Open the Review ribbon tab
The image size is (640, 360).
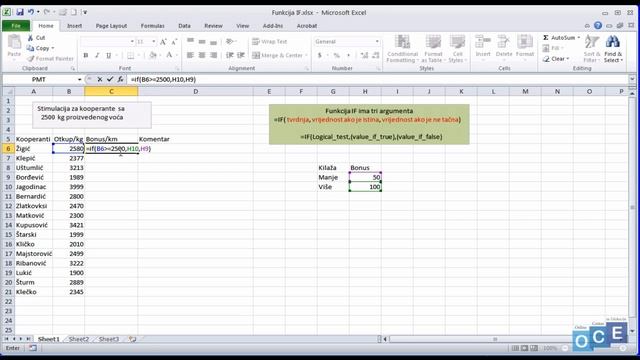pyautogui.click(x=213, y=26)
